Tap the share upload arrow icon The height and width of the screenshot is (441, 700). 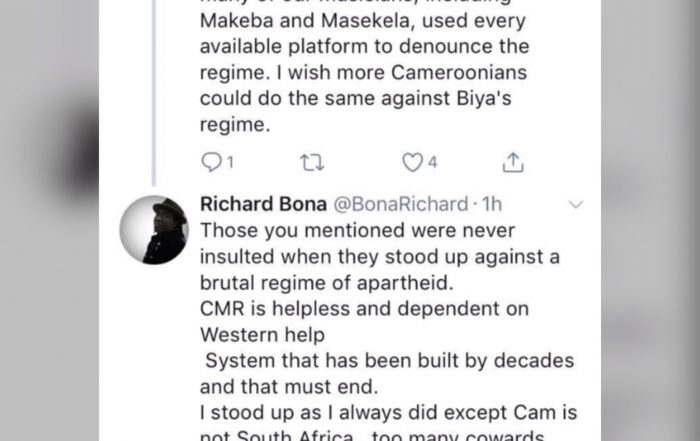point(512,162)
